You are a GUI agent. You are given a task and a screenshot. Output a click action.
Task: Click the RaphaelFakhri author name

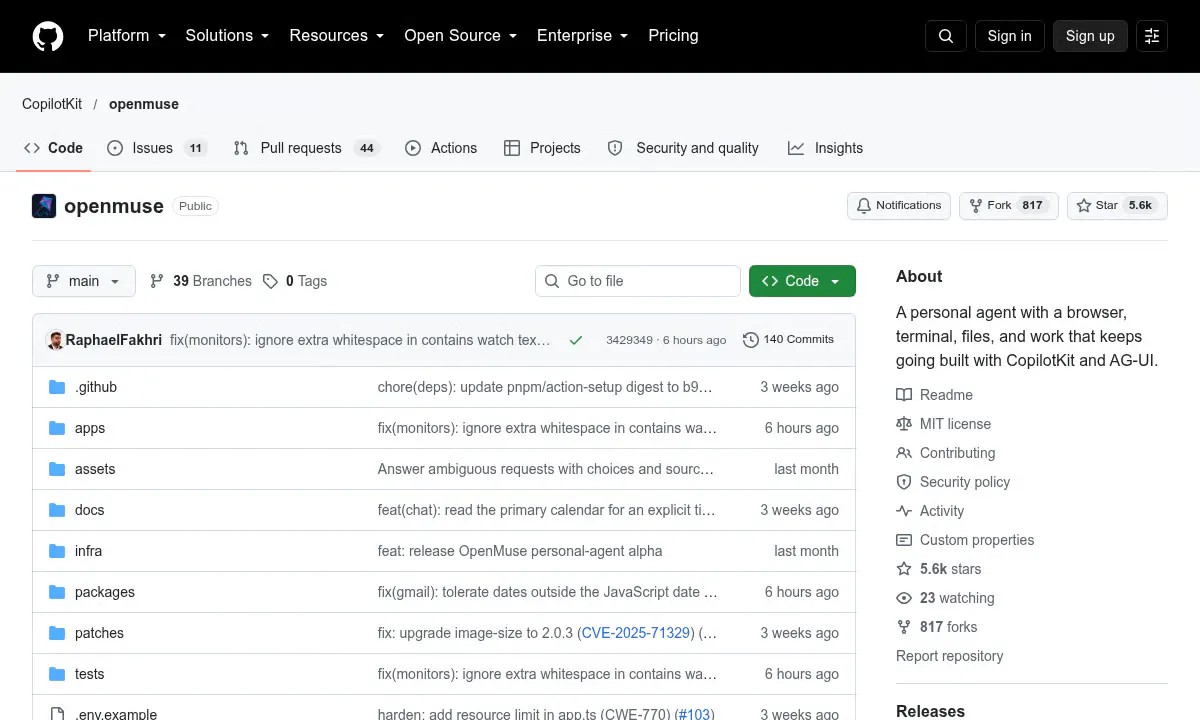pyautogui.click(x=114, y=340)
